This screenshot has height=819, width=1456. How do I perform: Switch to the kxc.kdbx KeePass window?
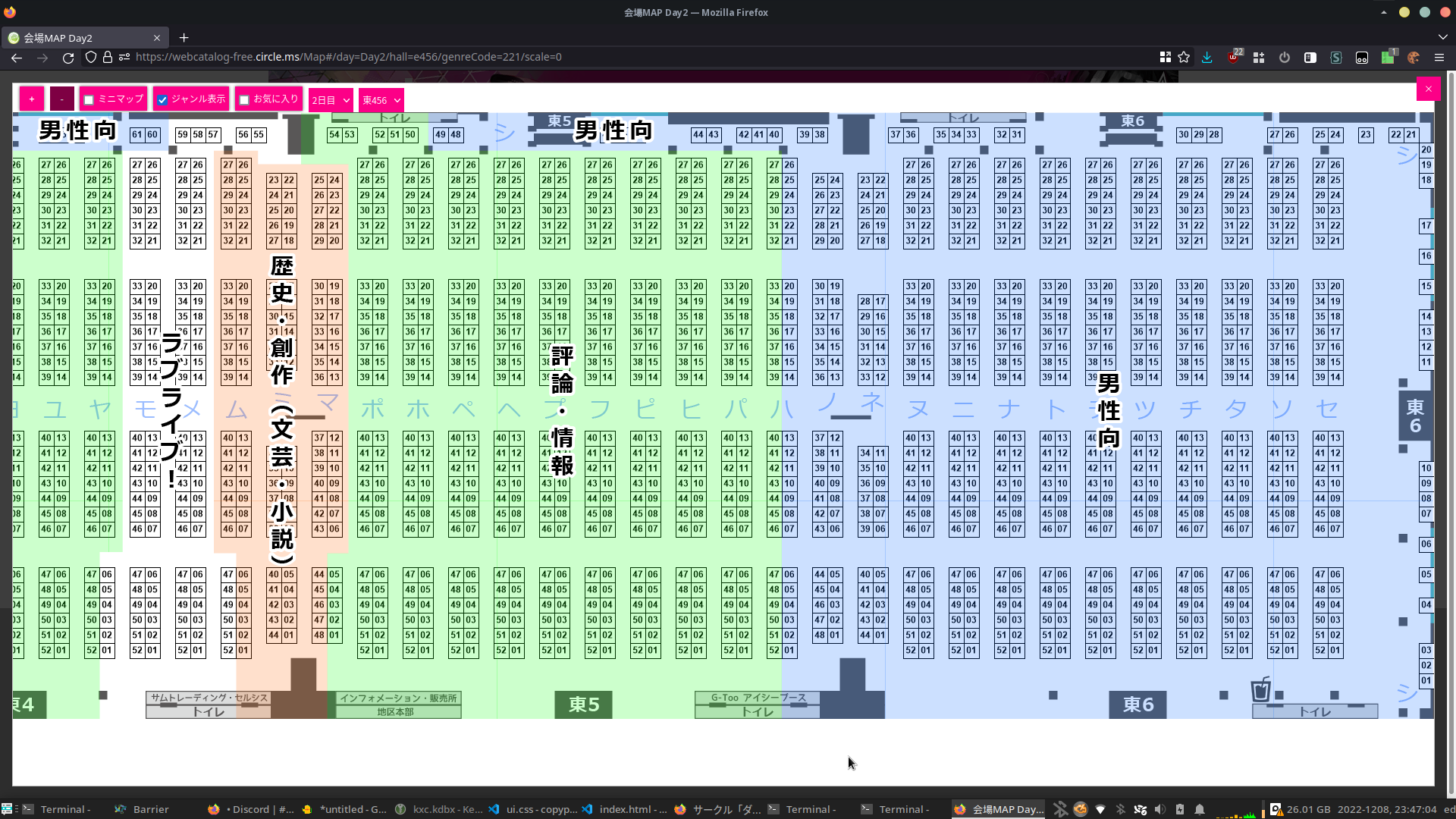(x=438, y=809)
